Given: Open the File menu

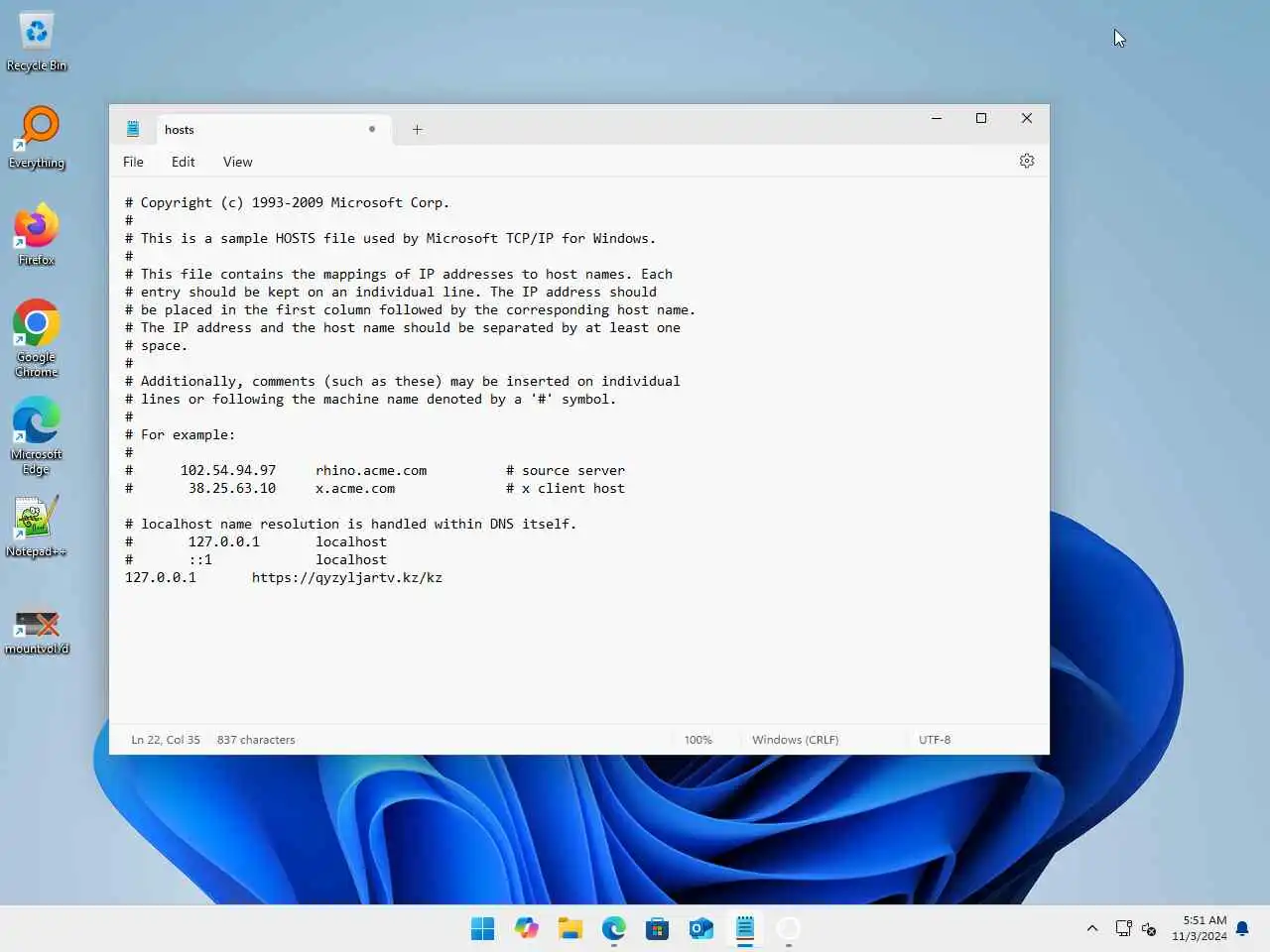Looking at the screenshot, I should 133,162.
